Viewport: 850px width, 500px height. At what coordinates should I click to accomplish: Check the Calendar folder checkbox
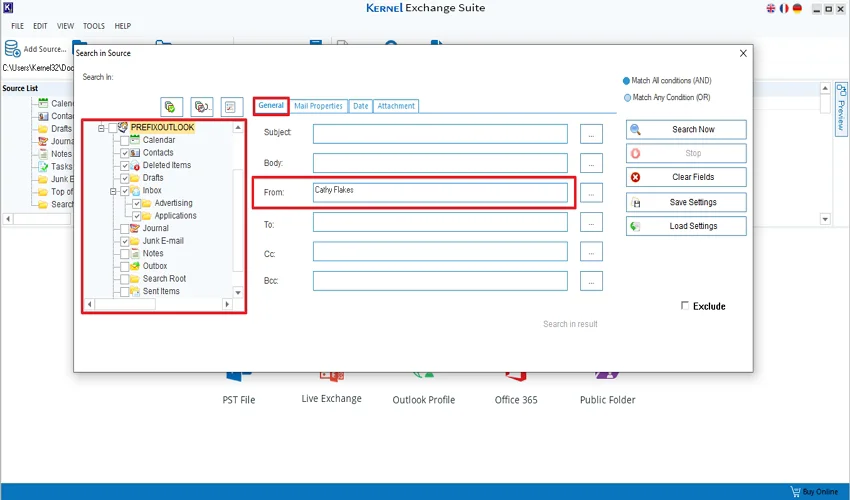pyautogui.click(x=125, y=140)
